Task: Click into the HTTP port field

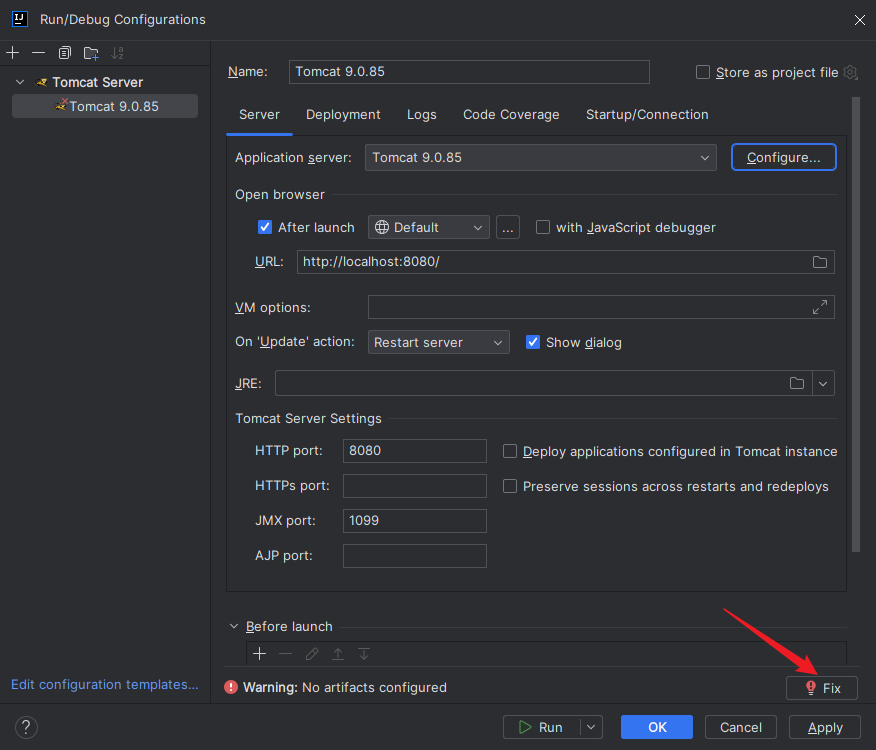Action: pyautogui.click(x=415, y=450)
